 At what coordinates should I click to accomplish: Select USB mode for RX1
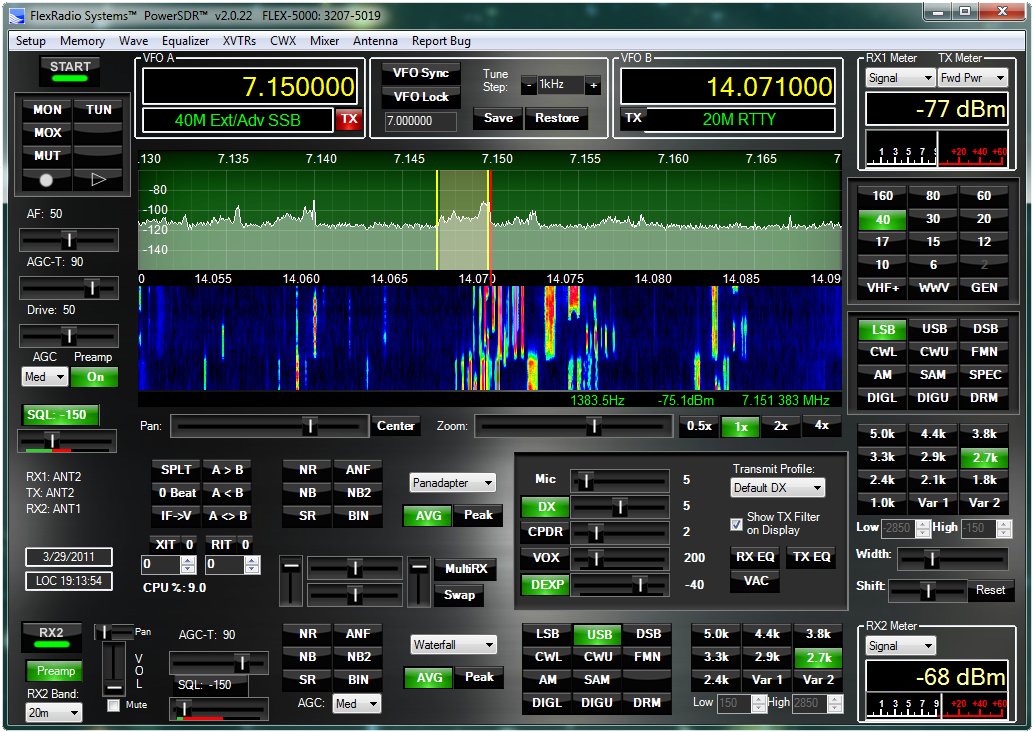934,329
